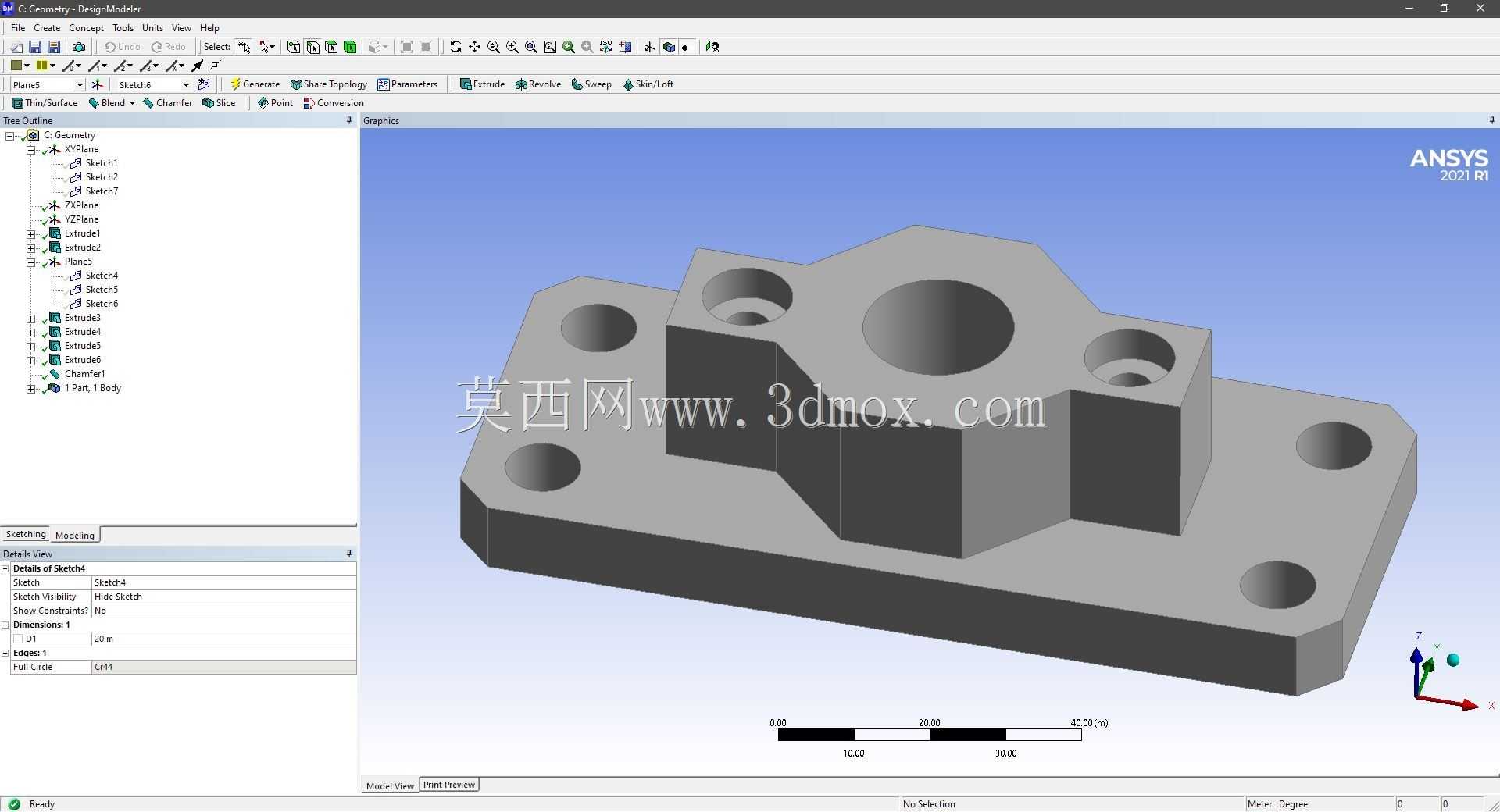
Task: Click the Sketch Visibility value field
Action: pyautogui.click(x=223, y=597)
